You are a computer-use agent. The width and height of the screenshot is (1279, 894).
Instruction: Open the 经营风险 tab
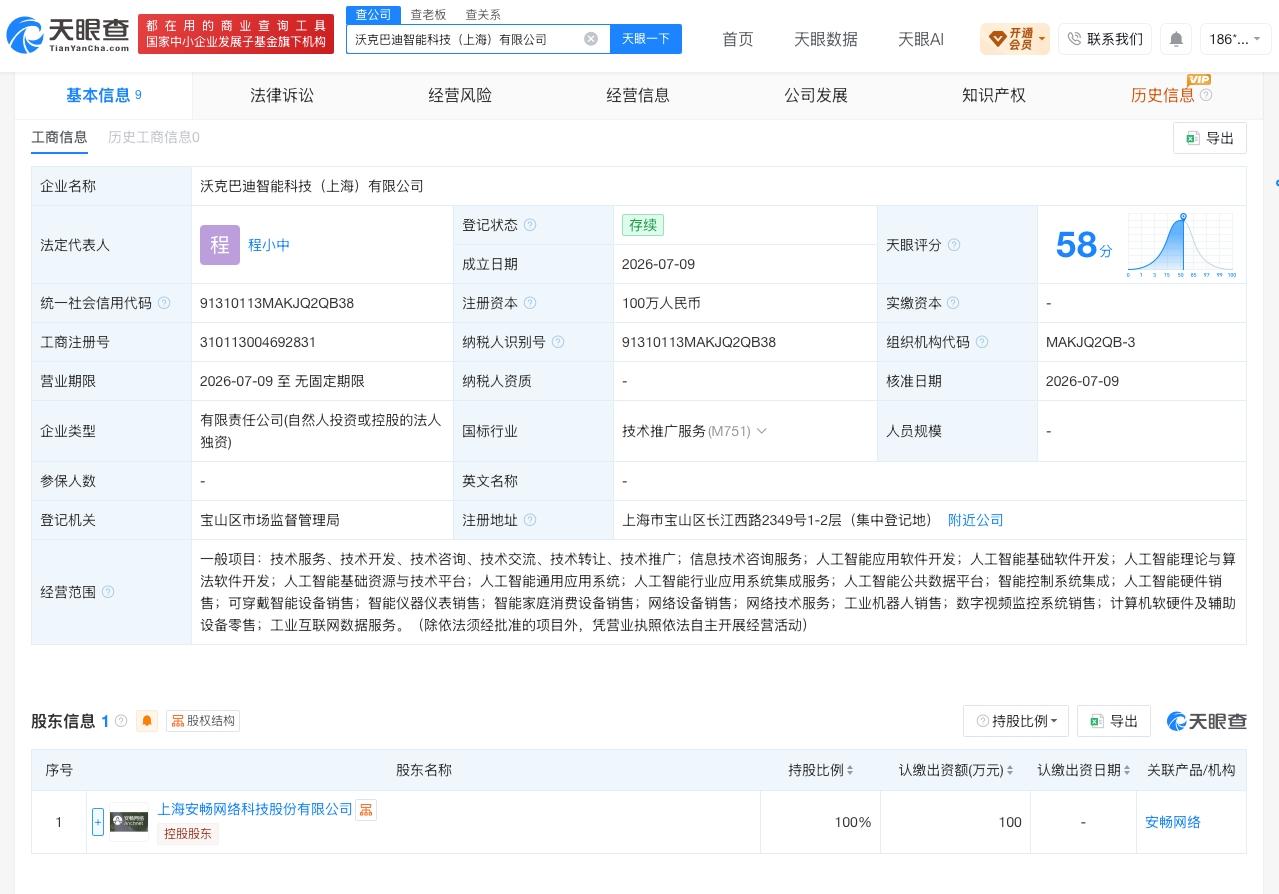pyautogui.click(x=460, y=95)
